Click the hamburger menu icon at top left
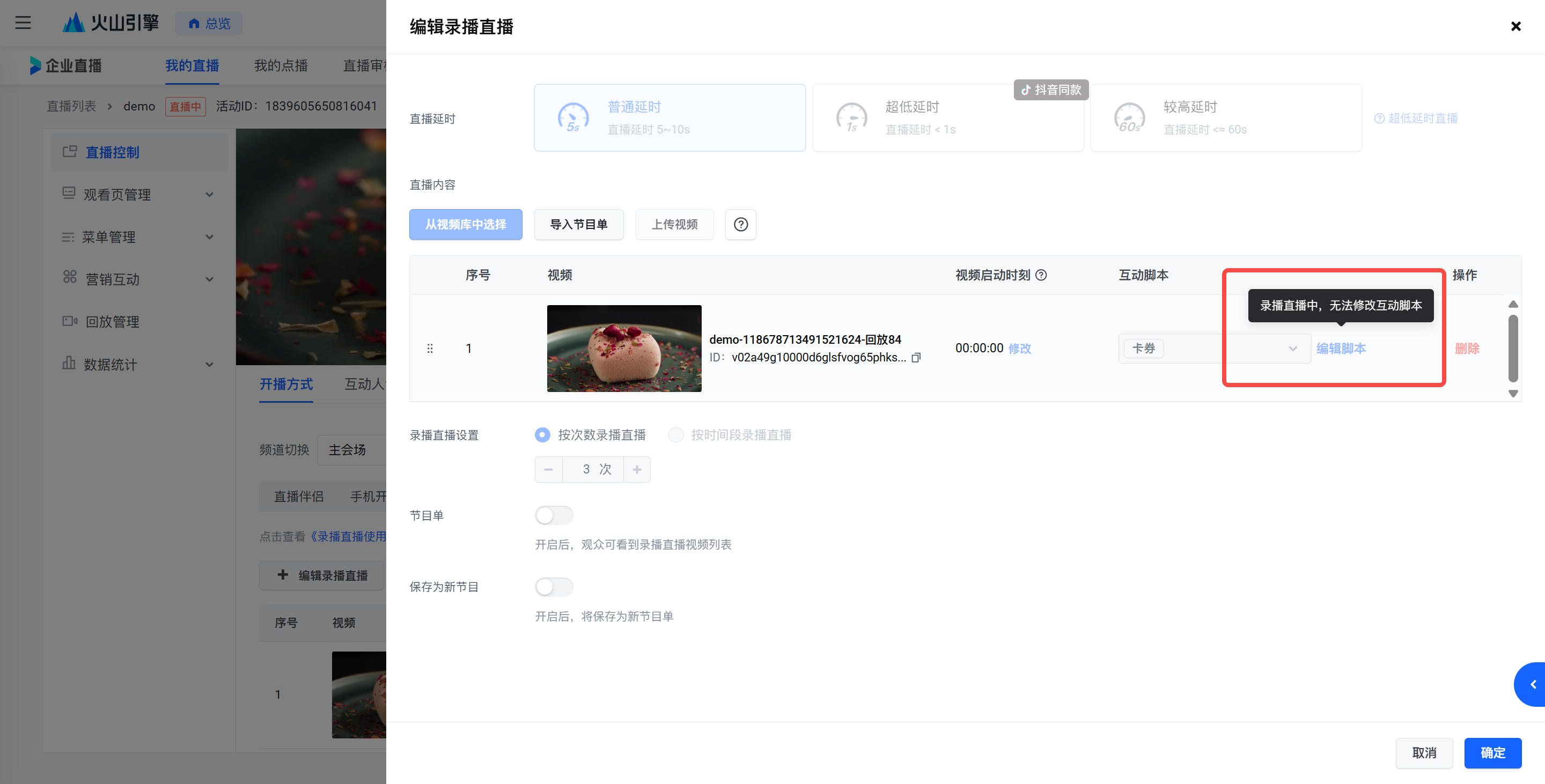Image resolution: width=1545 pixels, height=784 pixels. coord(23,23)
